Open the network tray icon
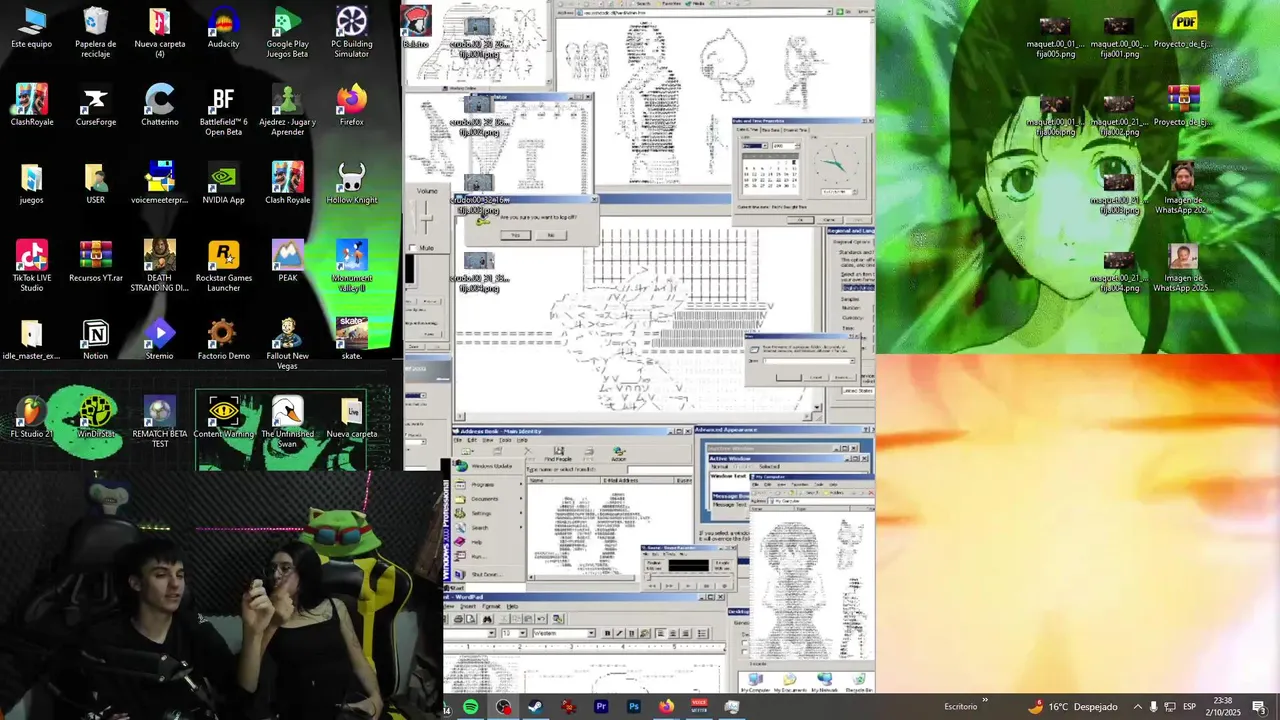1280x720 pixels. click(x=1171, y=707)
